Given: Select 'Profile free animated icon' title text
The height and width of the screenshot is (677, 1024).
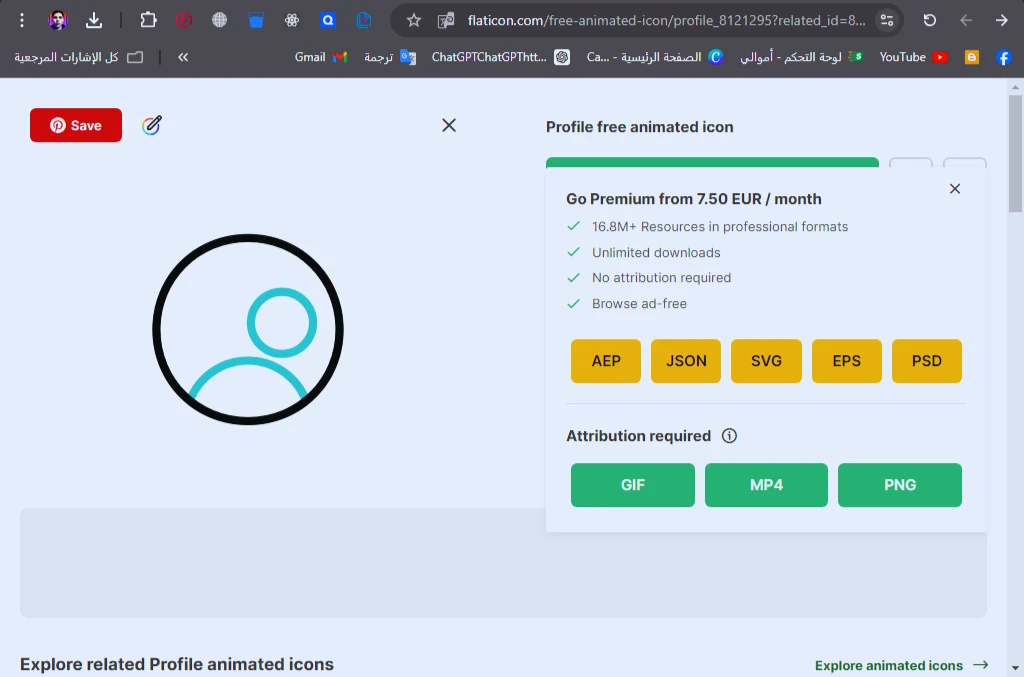Looking at the screenshot, I should coord(639,127).
